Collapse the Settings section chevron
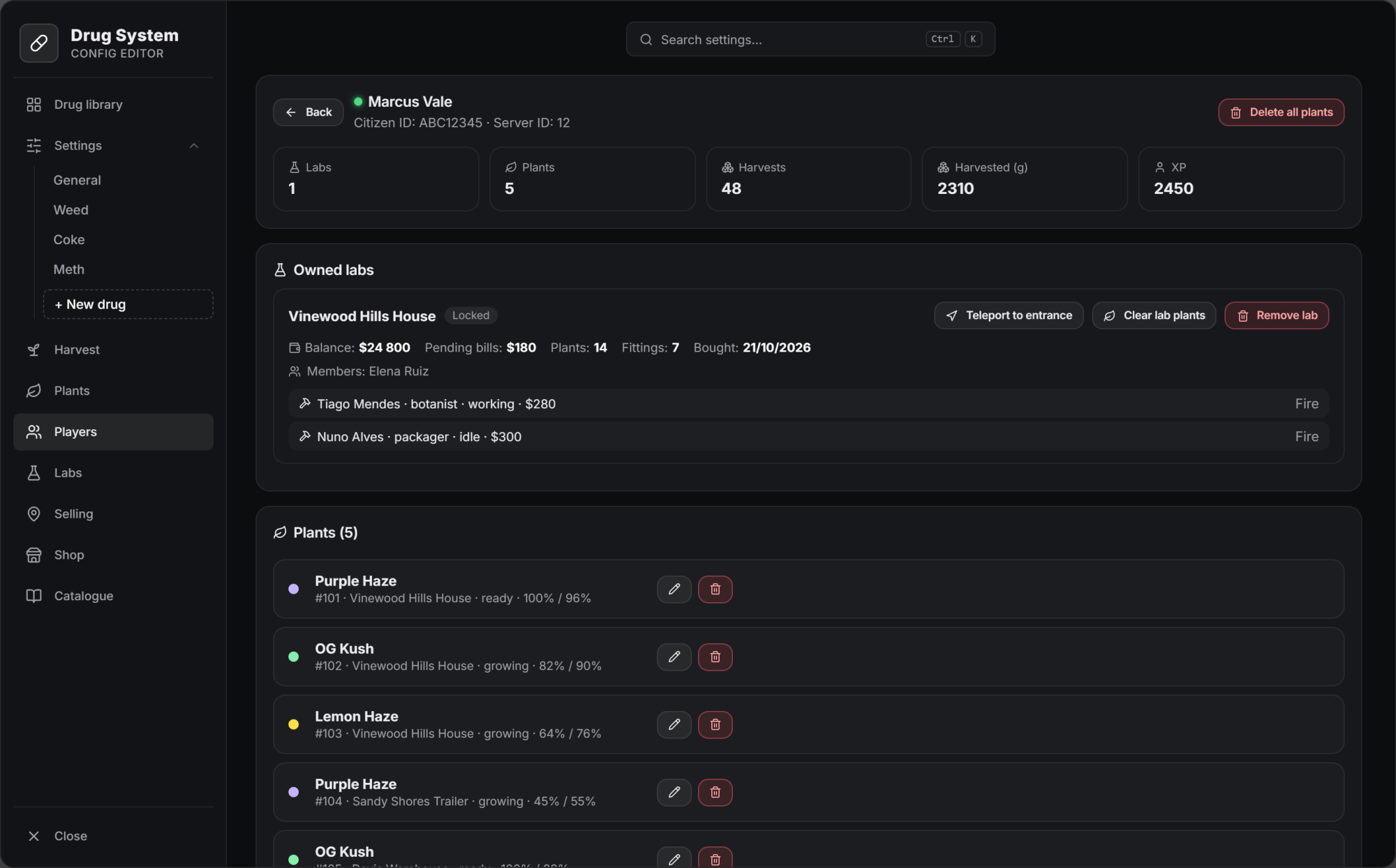The height and width of the screenshot is (868, 1396). pyautogui.click(x=194, y=145)
